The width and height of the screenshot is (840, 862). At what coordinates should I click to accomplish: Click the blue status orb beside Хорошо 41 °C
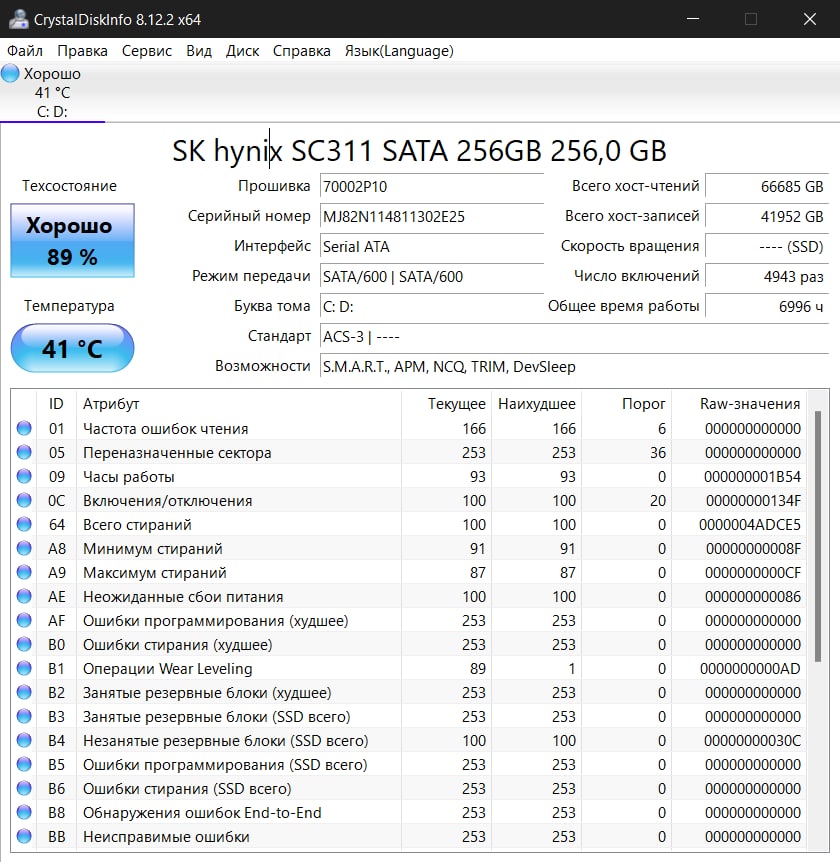[10, 73]
